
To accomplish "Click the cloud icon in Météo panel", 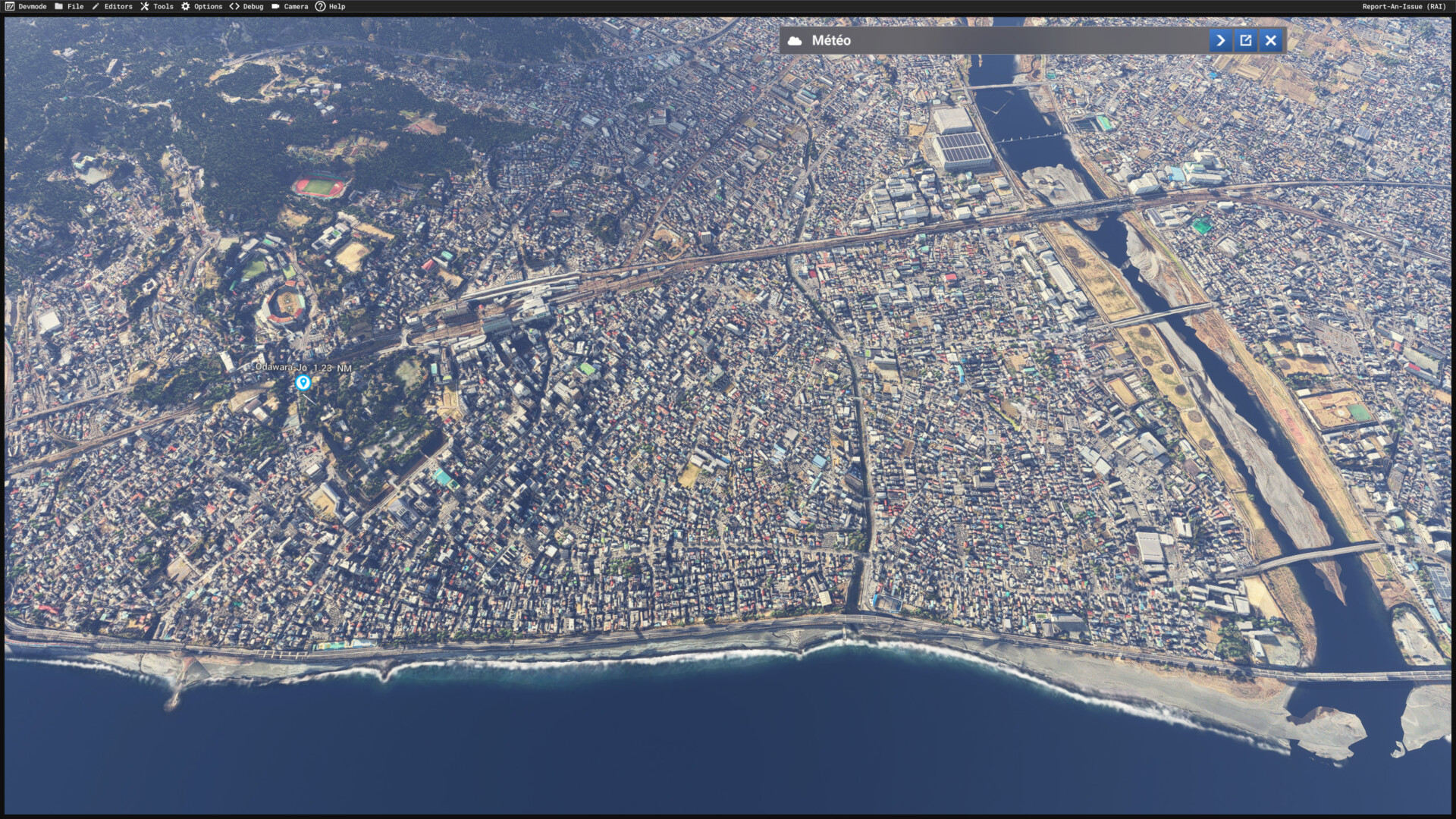I will click(795, 41).
